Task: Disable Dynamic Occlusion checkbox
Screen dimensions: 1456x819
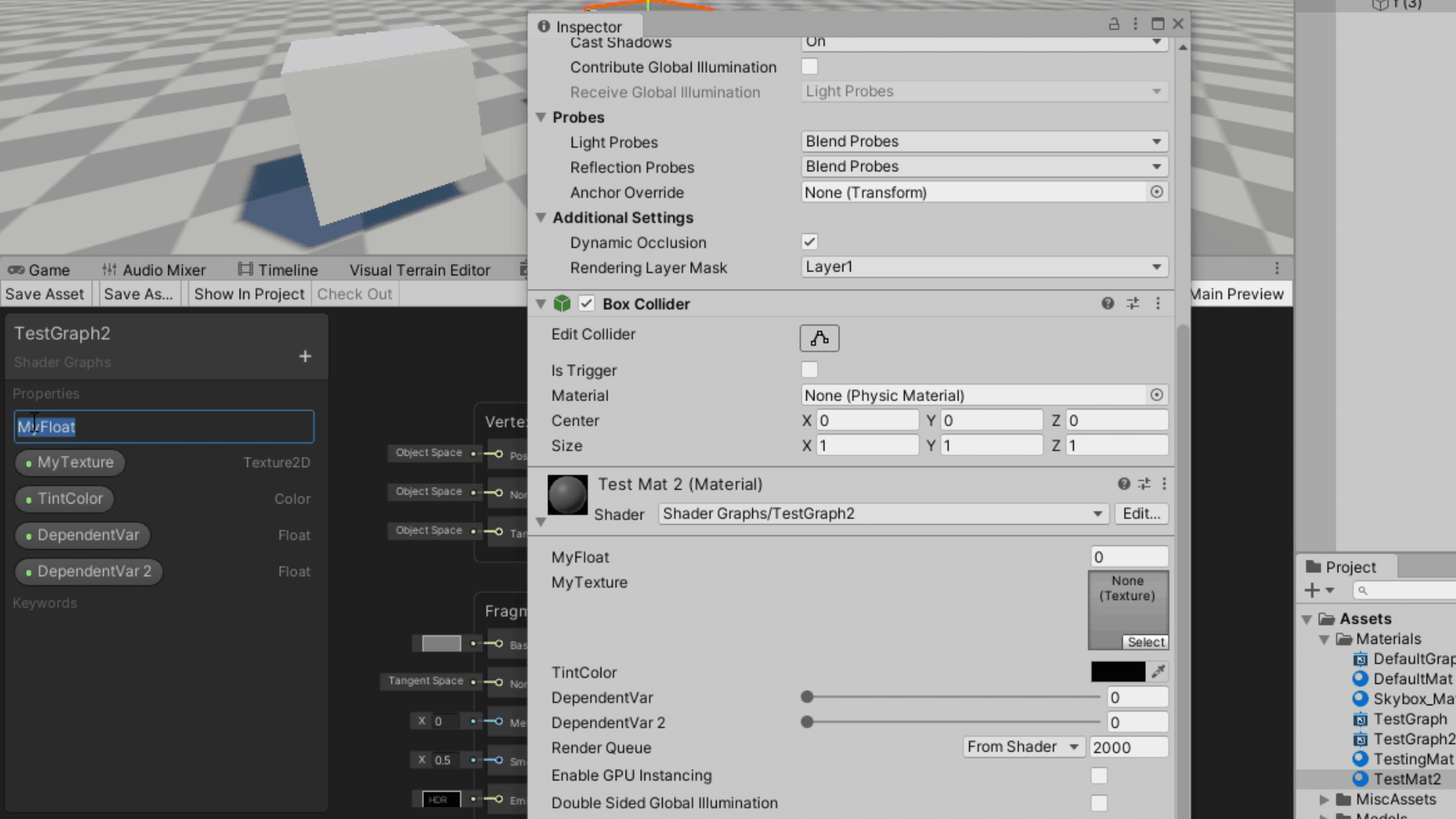Action: 809,242
